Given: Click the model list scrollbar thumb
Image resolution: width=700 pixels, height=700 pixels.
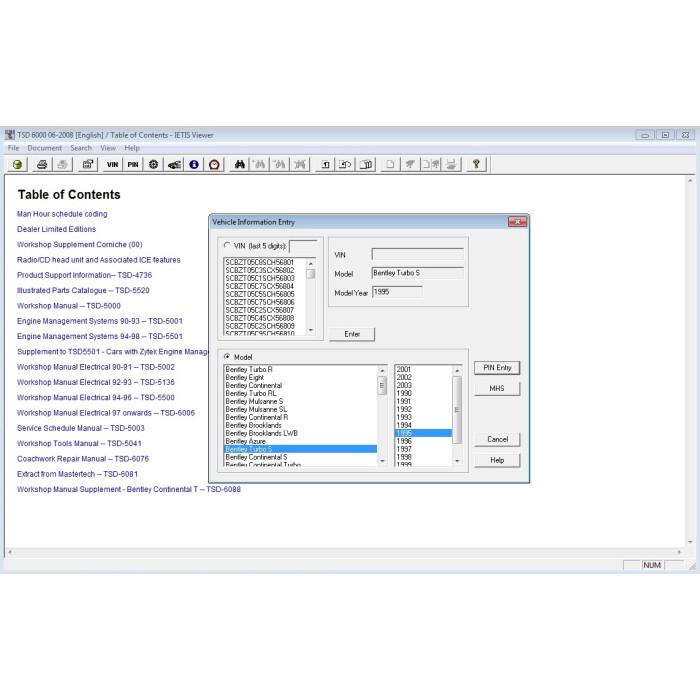Looking at the screenshot, I should [x=382, y=386].
